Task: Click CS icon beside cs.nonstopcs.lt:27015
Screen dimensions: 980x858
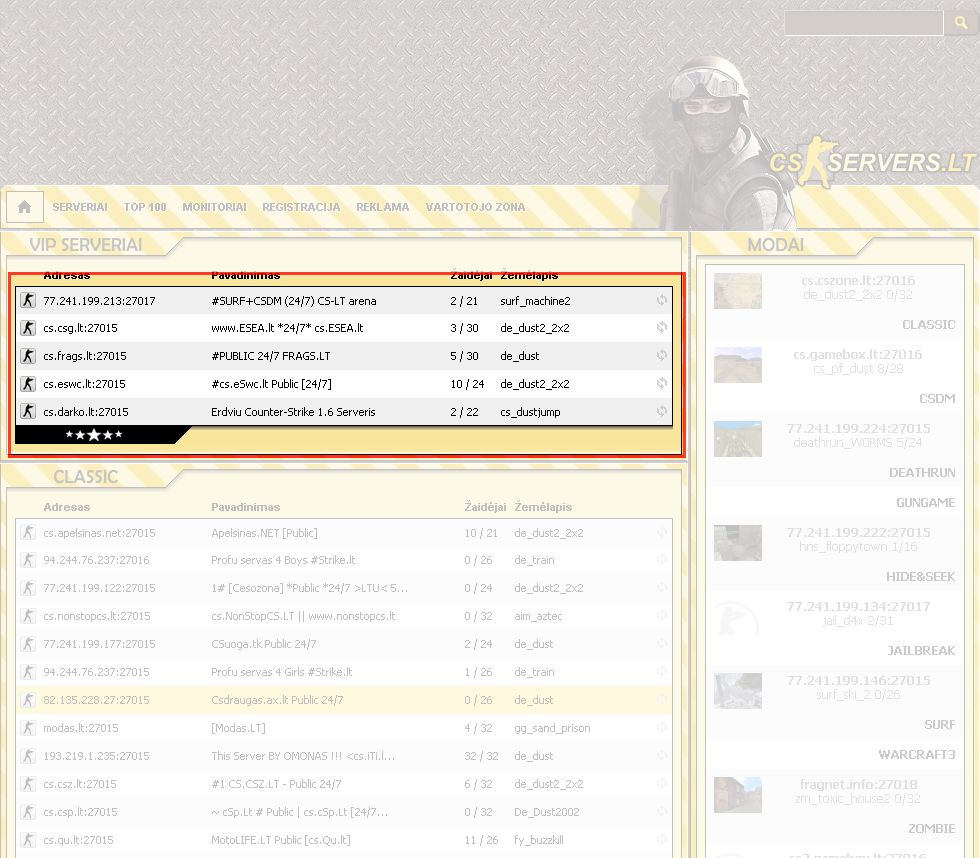Action: tap(28, 616)
